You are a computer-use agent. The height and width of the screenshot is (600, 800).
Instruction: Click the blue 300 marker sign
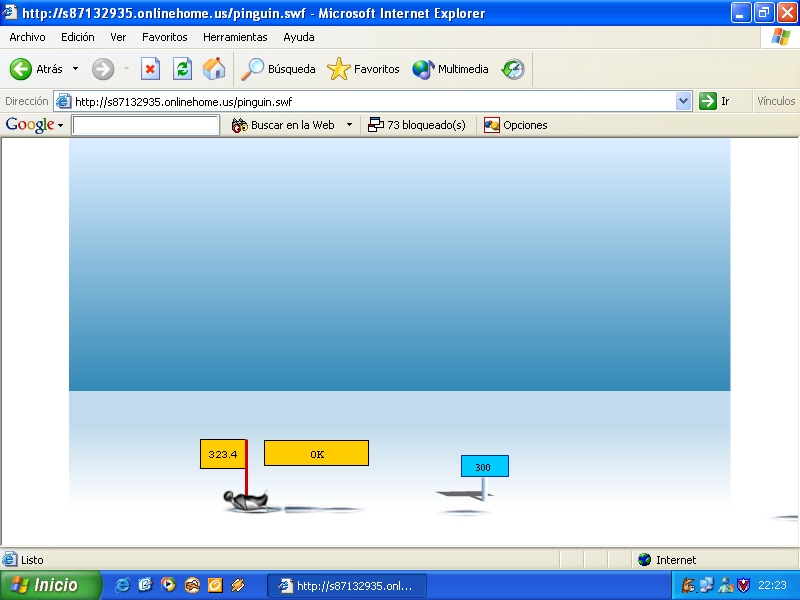coord(485,466)
